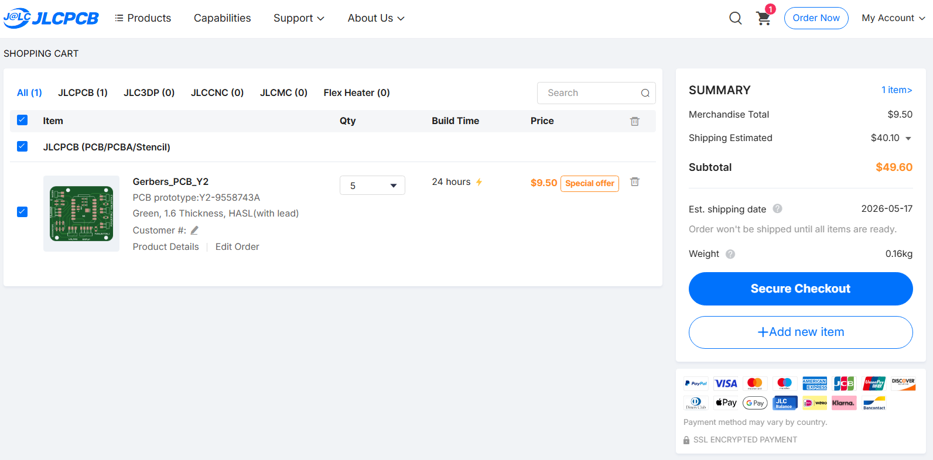Click the pencil icon next to Customer #

pos(195,230)
